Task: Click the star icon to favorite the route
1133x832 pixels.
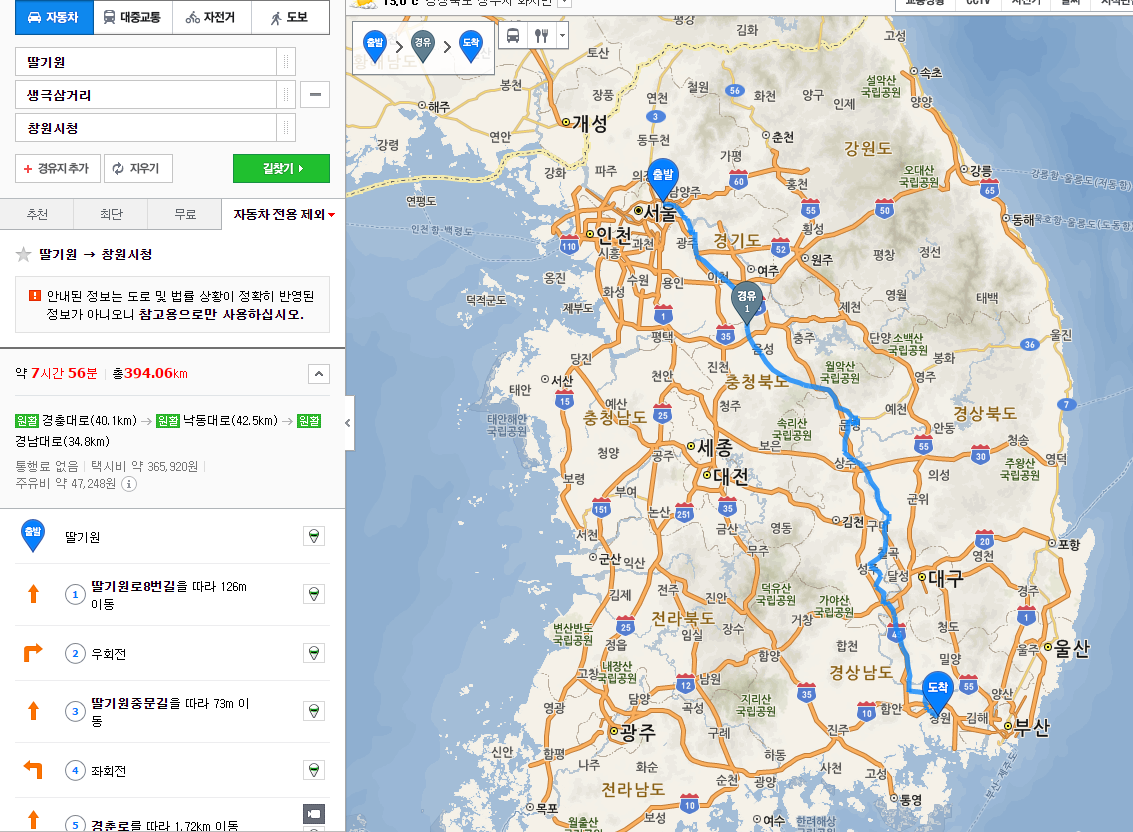Action: pos(23,255)
